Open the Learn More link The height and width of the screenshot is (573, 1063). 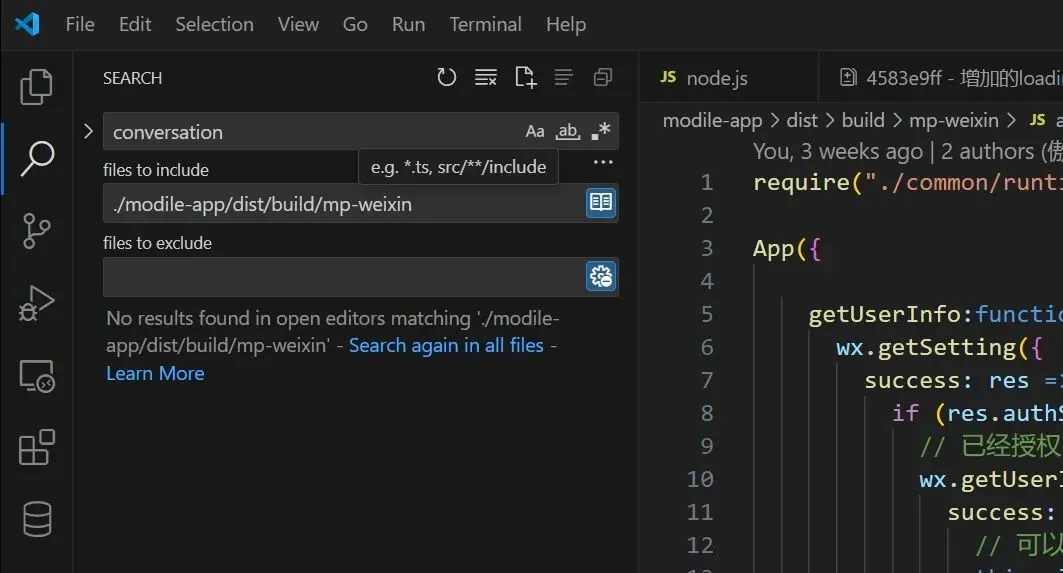pyautogui.click(x=155, y=373)
